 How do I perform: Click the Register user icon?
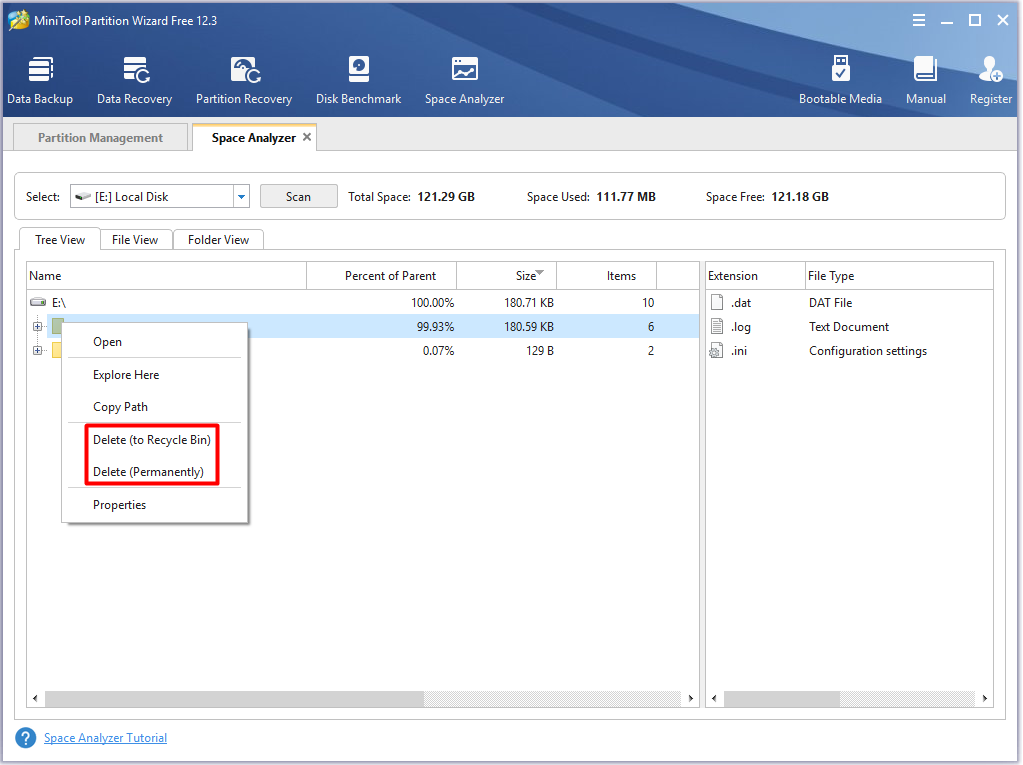pos(990,80)
